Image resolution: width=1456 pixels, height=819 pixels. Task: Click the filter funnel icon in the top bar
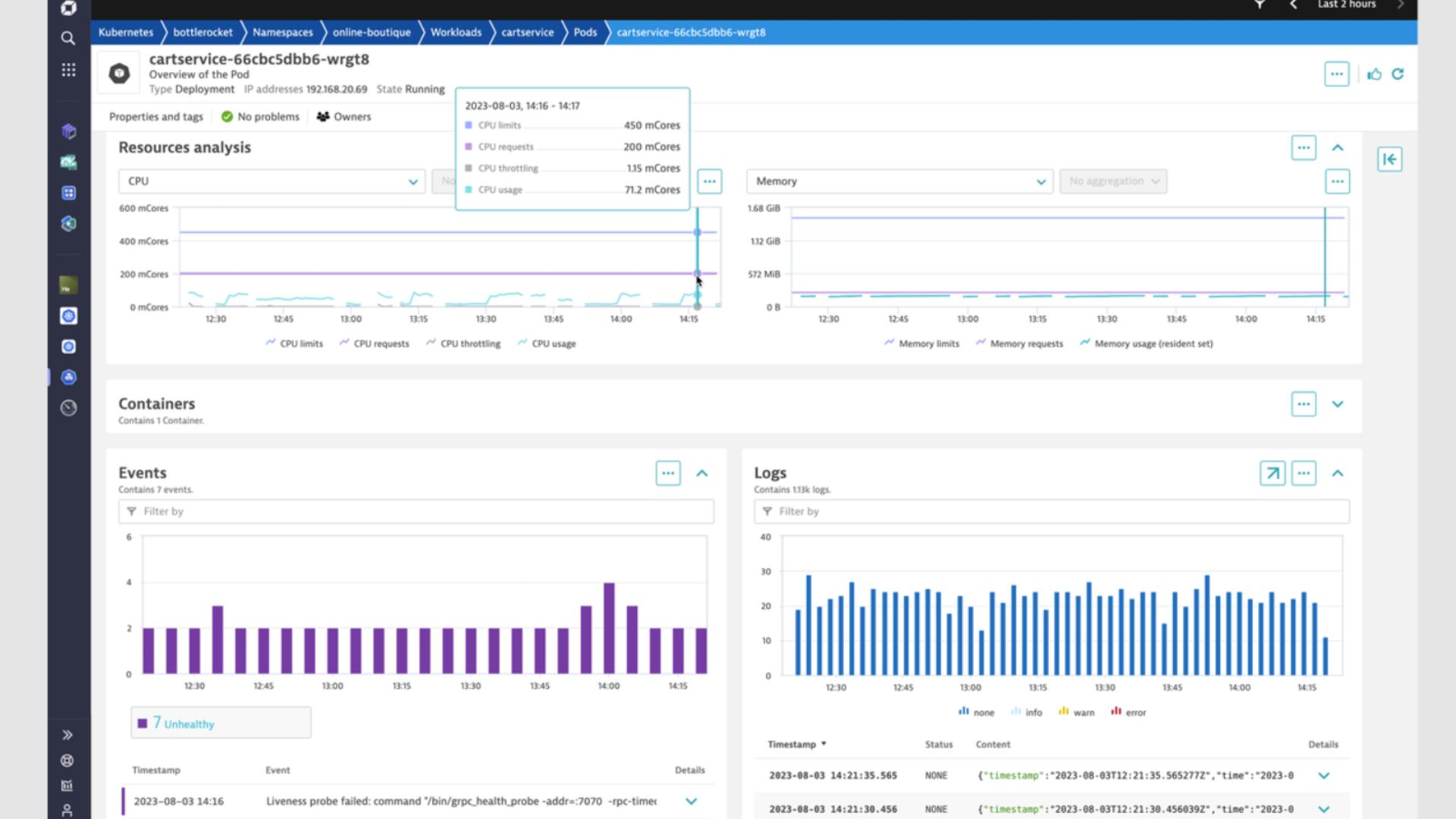(1259, 5)
